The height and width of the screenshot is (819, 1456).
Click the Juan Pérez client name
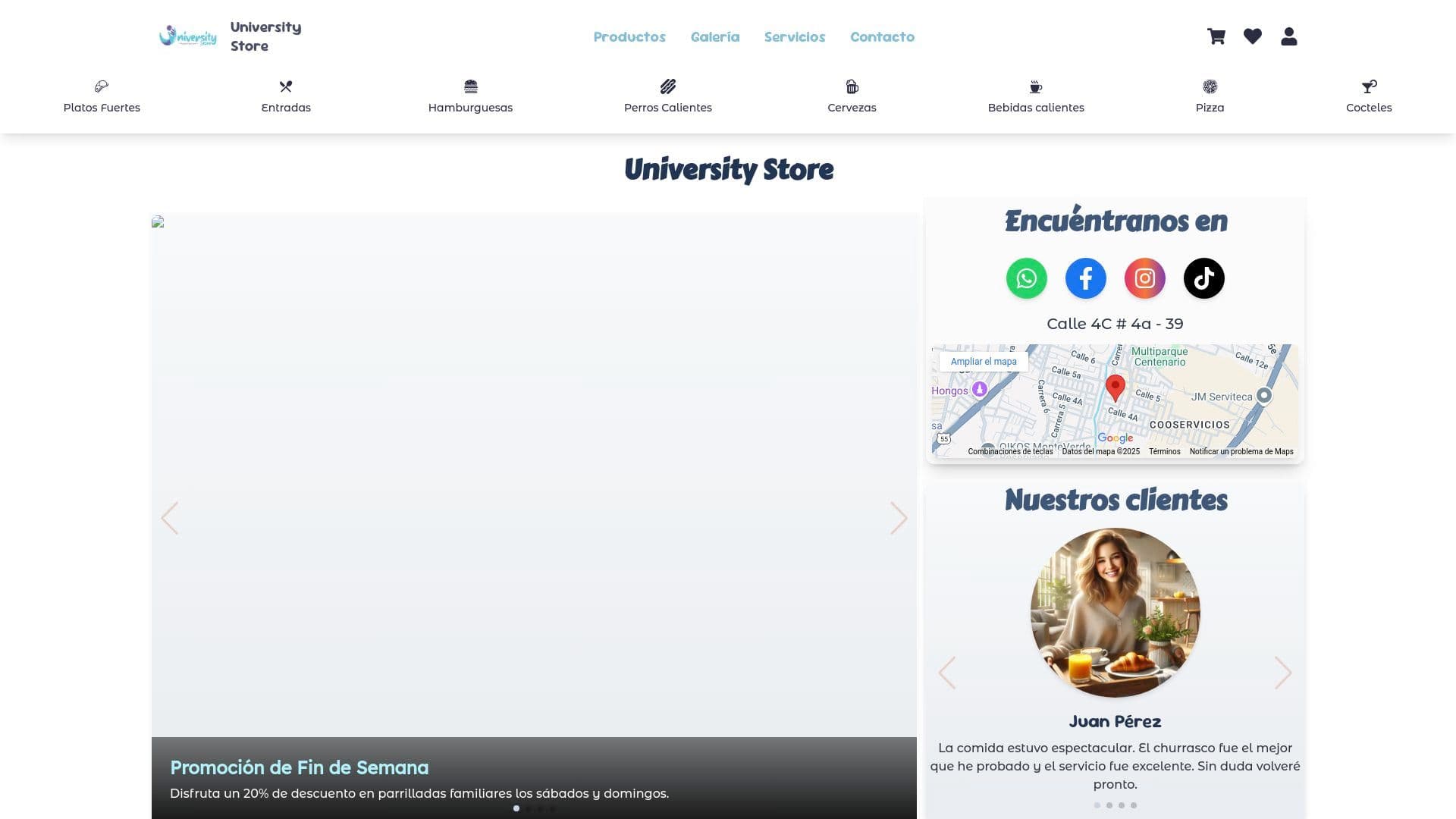tap(1115, 721)
